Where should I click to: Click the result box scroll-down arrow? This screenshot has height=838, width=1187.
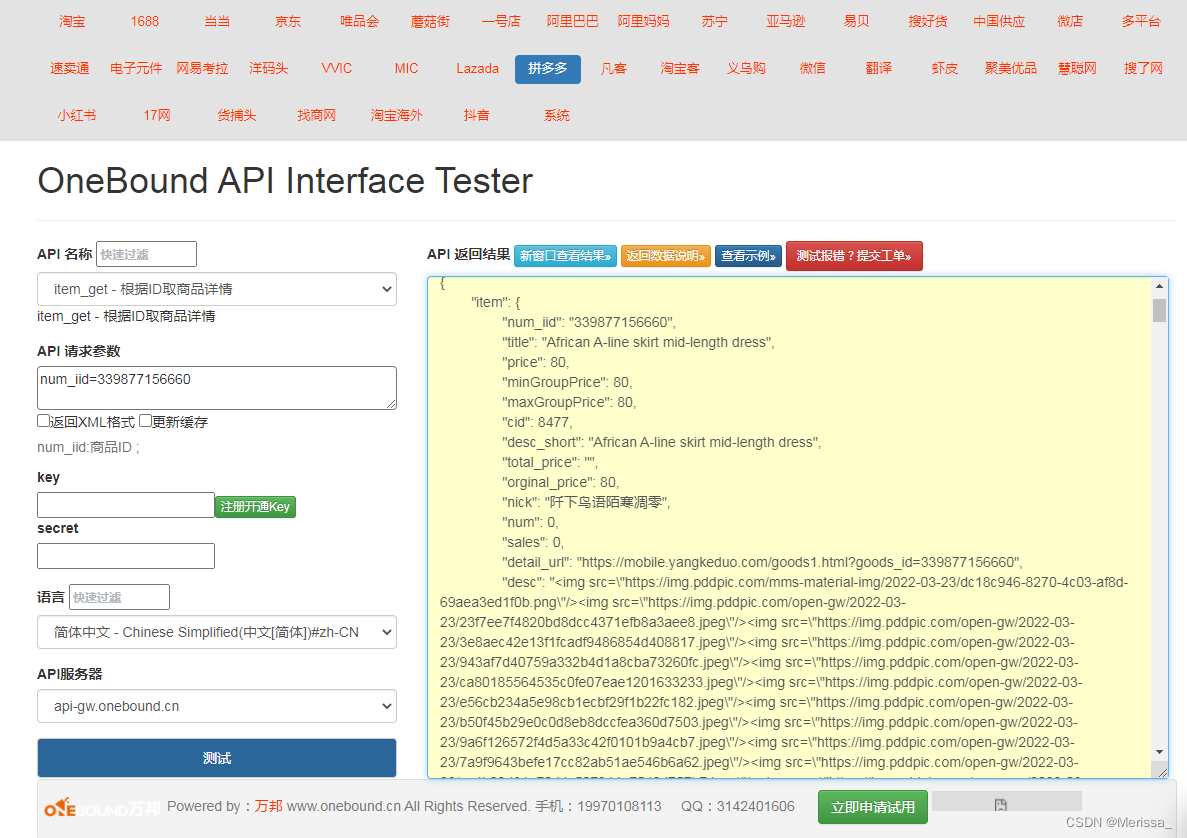pos(1159,752)
